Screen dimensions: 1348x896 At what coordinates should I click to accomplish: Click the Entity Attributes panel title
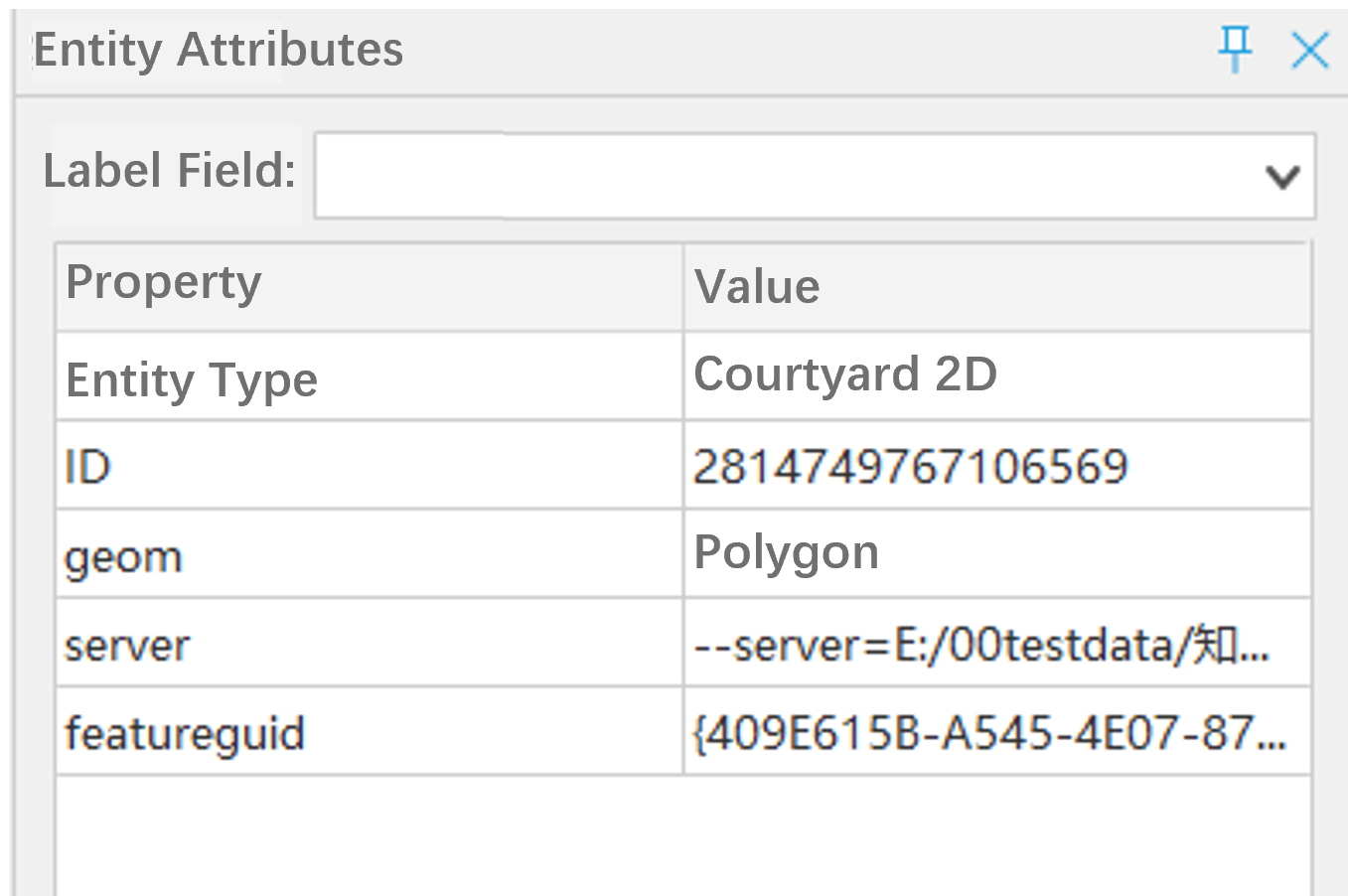[219, 50]
